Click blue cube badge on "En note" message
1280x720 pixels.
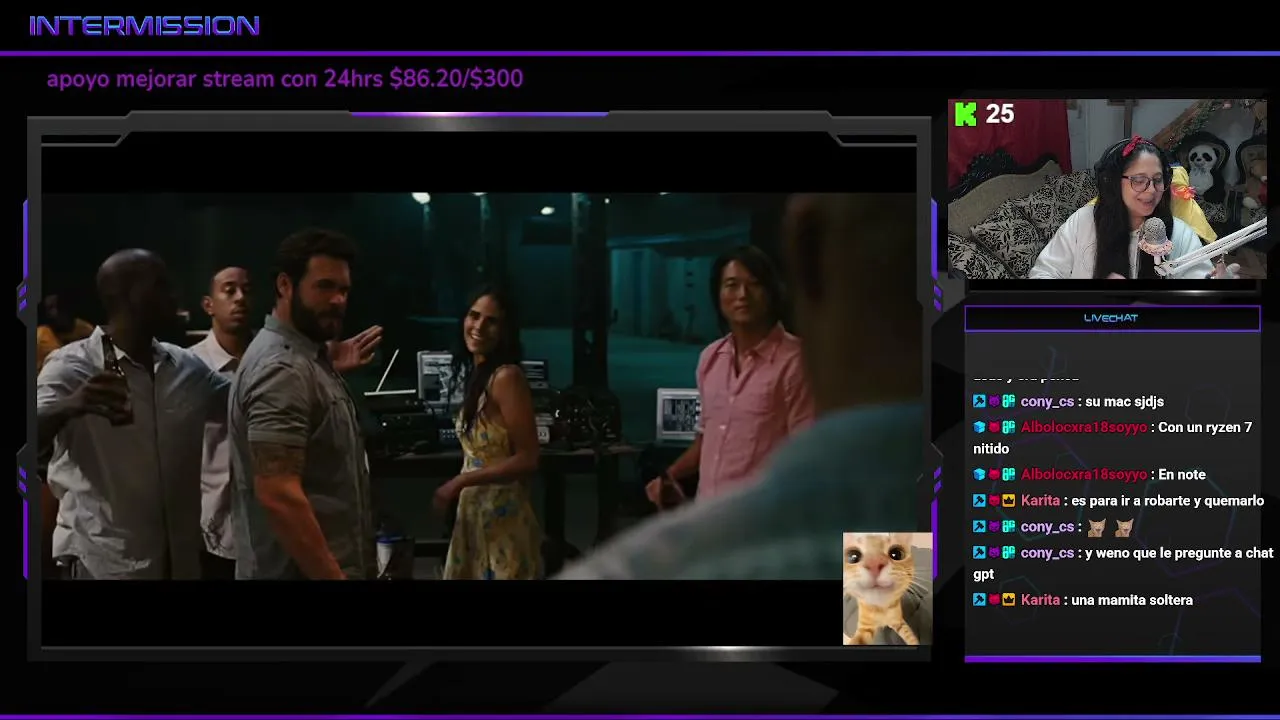tap(979, 475)
